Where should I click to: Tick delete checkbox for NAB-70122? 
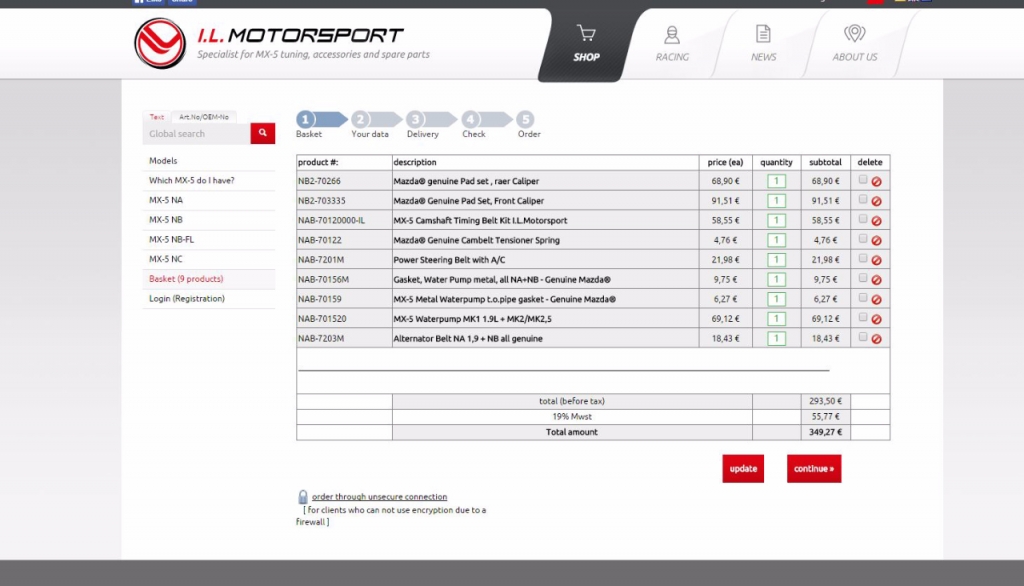[x=863, y=238]
